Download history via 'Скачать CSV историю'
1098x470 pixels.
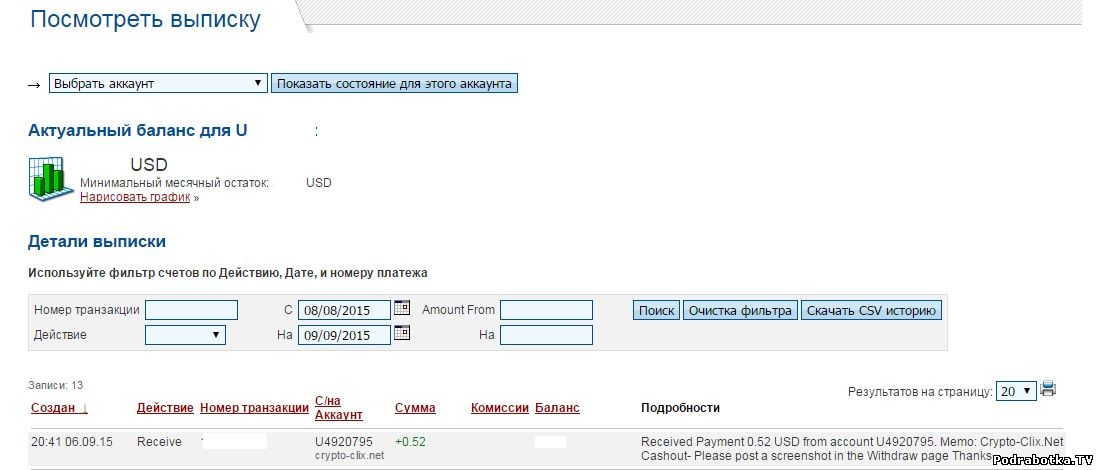click(871, 310)
